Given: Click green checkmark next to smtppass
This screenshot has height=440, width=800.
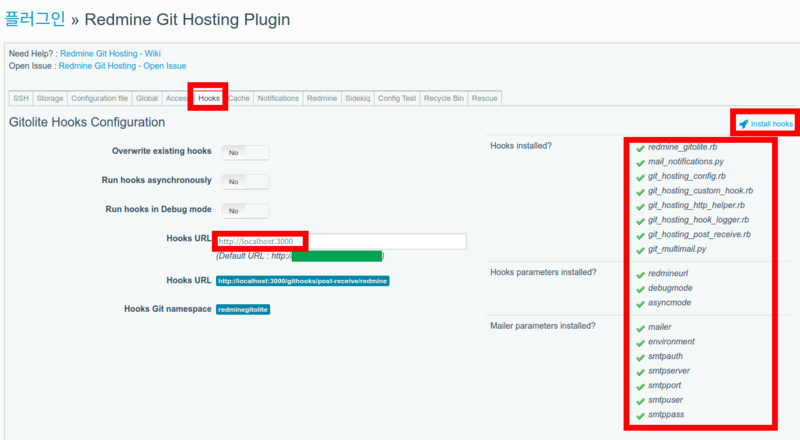Looking at the screenshot, I should [x=640, y=415].
